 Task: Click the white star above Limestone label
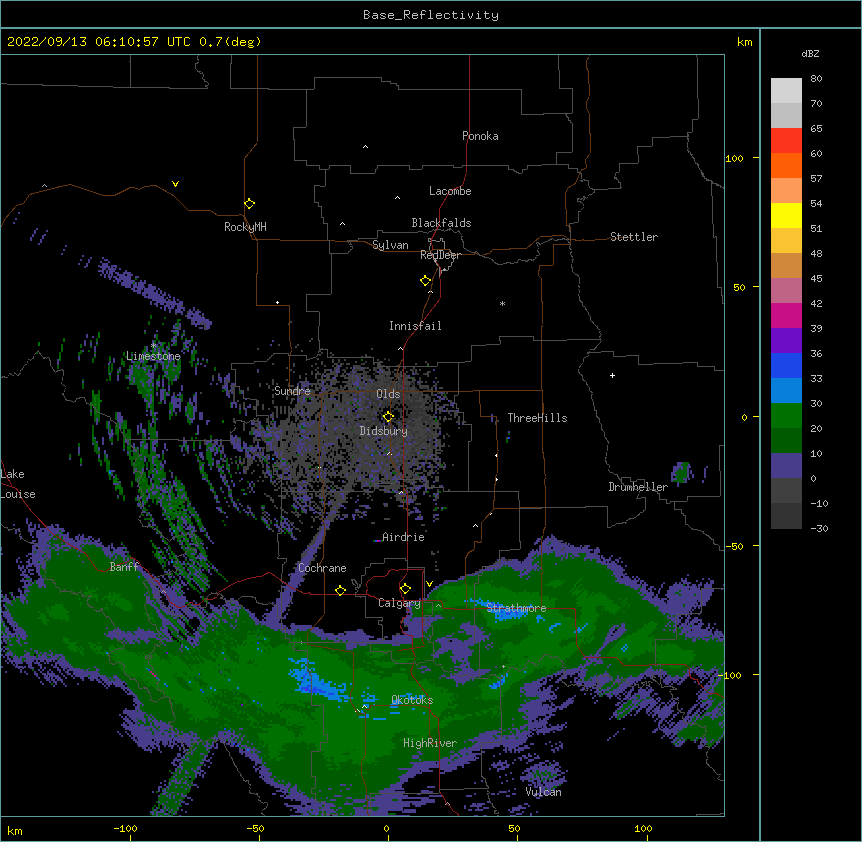[154, 345]
